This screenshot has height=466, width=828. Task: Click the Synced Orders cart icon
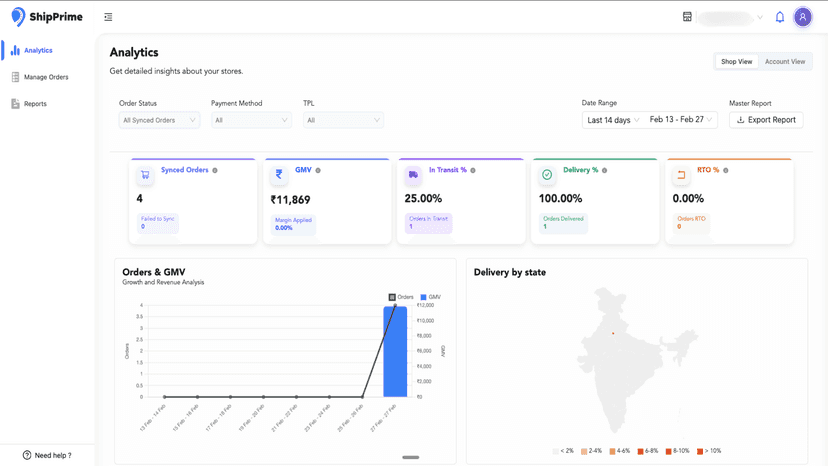click(x=145, y=175)
